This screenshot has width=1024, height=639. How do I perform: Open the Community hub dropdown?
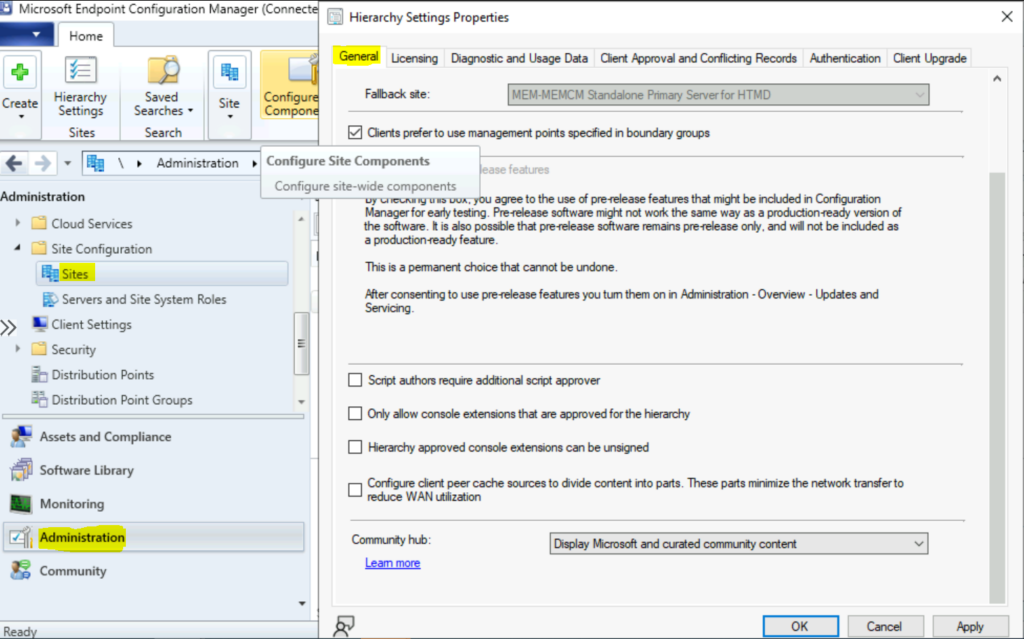739,544
